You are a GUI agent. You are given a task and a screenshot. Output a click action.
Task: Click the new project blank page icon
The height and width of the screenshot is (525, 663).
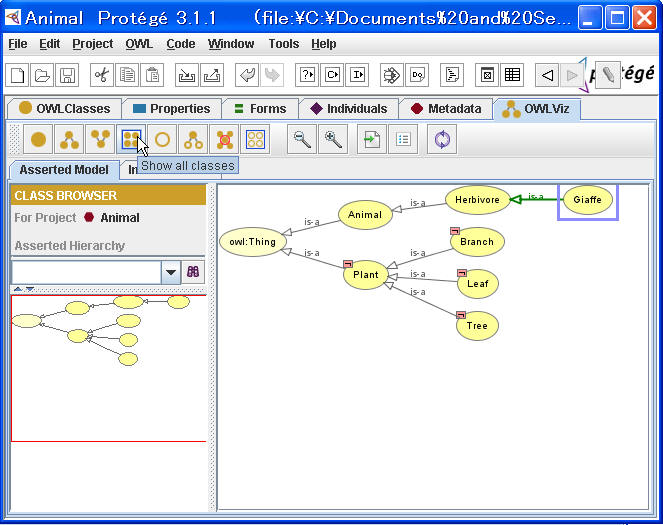pos(18,75)
